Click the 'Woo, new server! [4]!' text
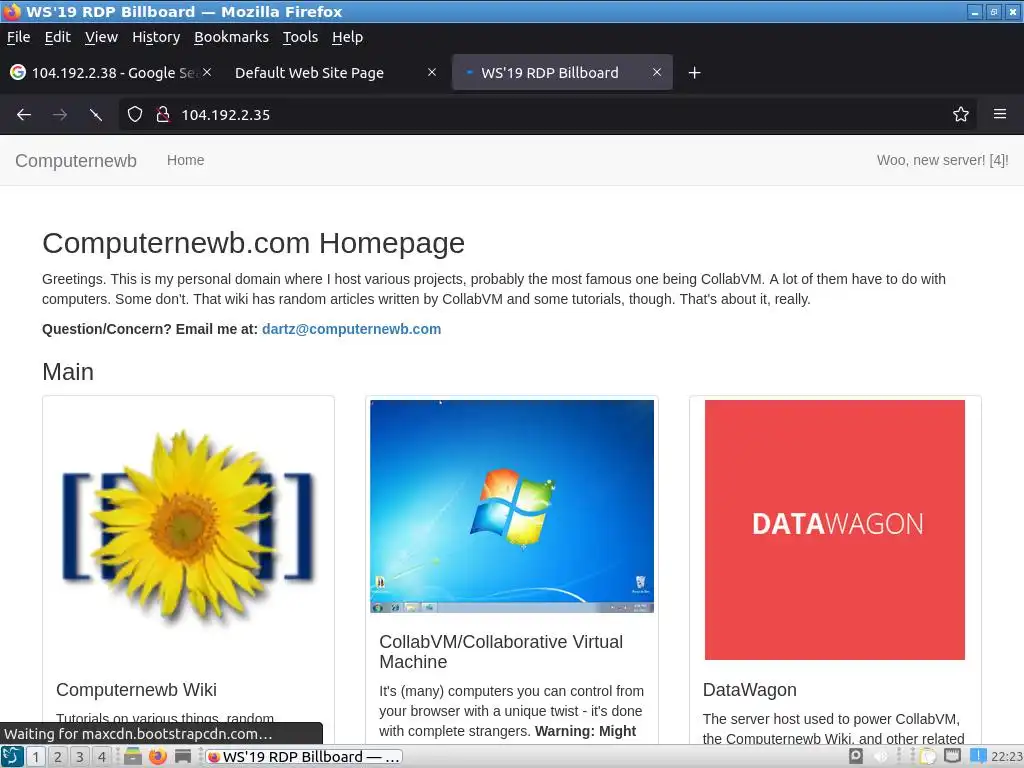This screenshot has height=768, width=1024. [x=942, y=160]
